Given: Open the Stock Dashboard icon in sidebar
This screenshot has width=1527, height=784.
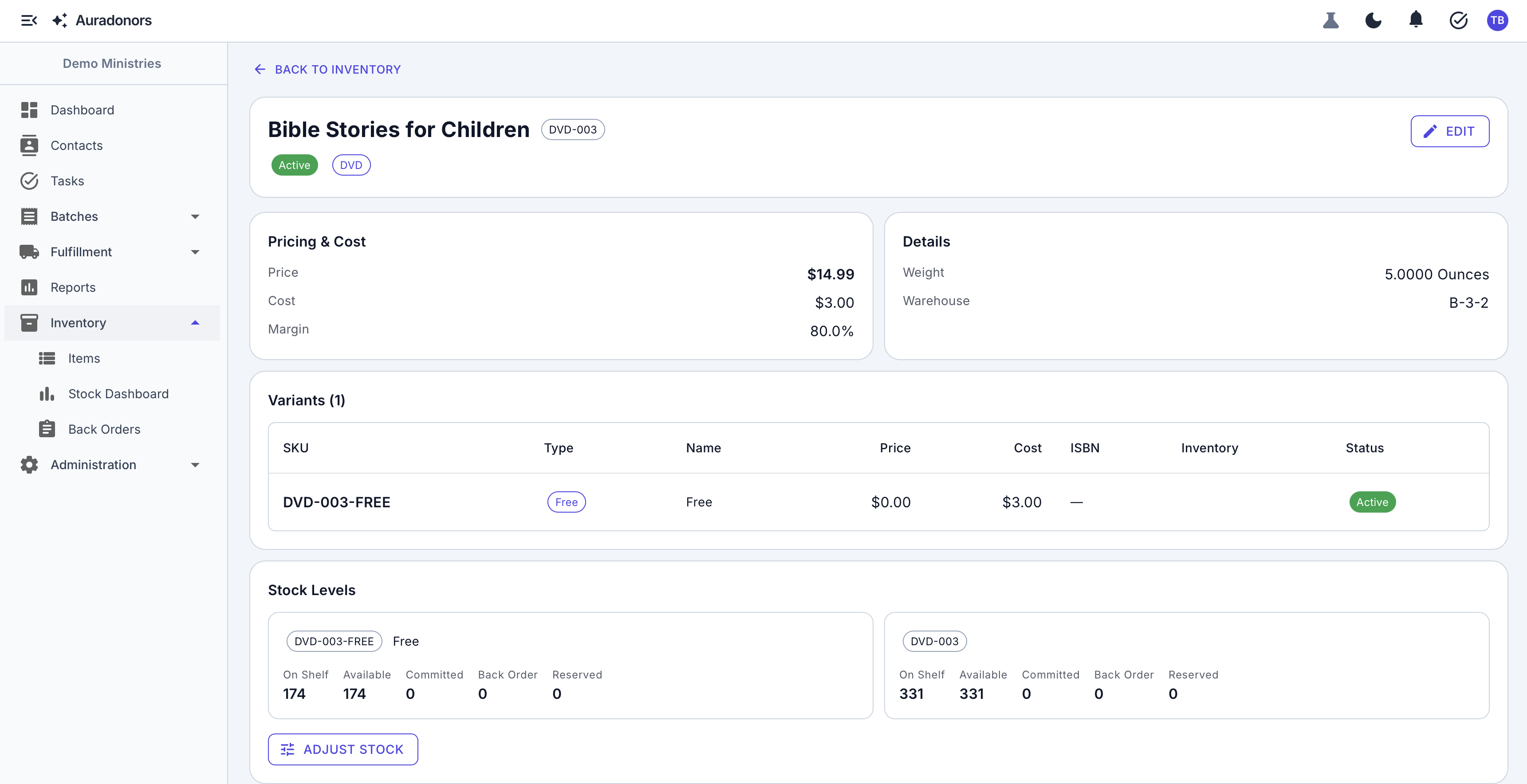Looking at the screenshot, I should pos(47,393).
